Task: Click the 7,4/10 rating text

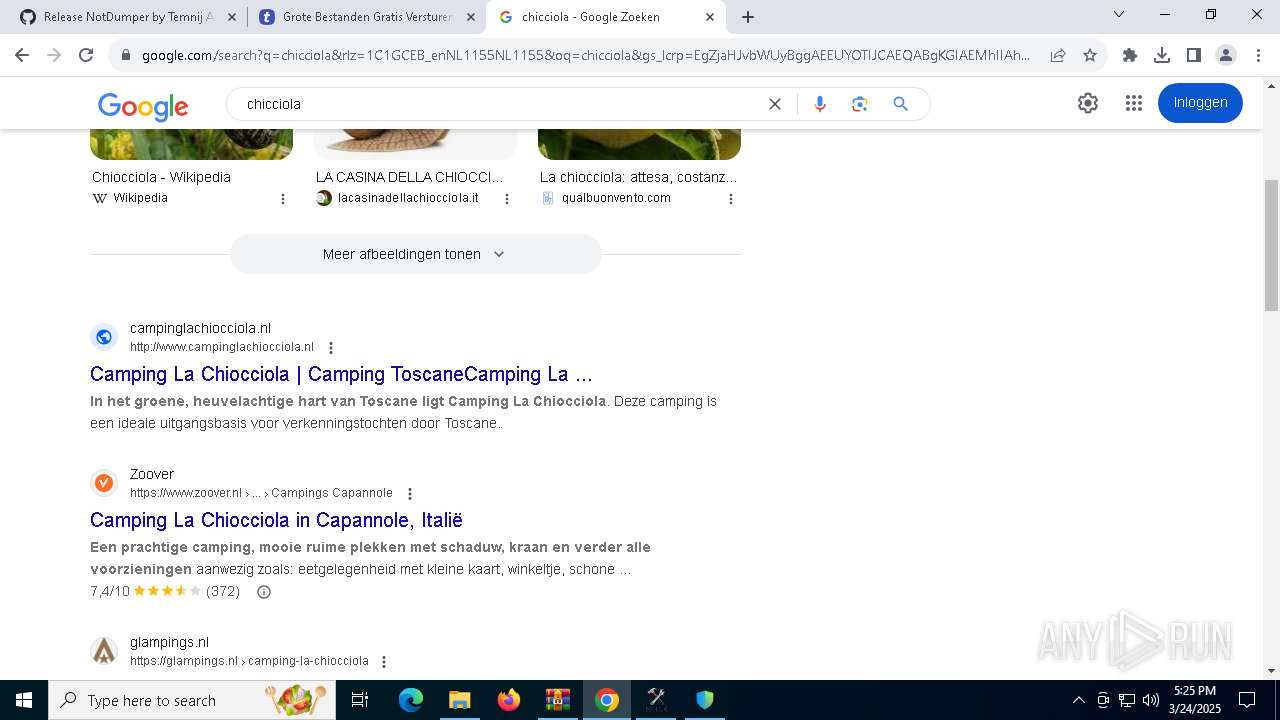Action: pos(110,592)
